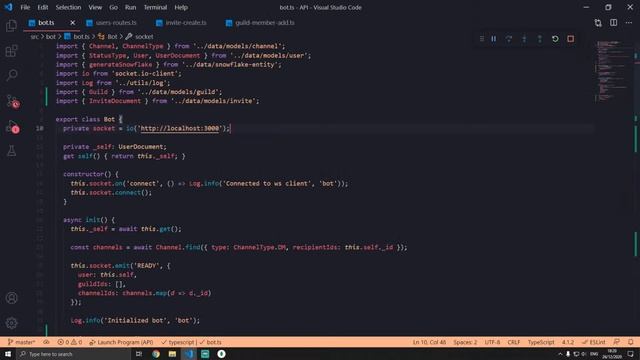640x360 pixels.
Task: Pause the debug session
Action: tap(494, 39)
